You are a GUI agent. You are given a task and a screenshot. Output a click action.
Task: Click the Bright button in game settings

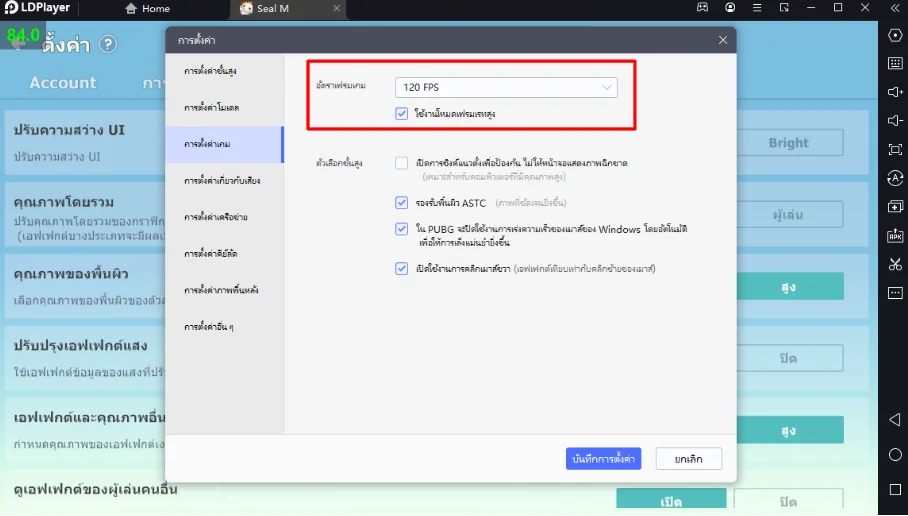[x=789, y=142]
